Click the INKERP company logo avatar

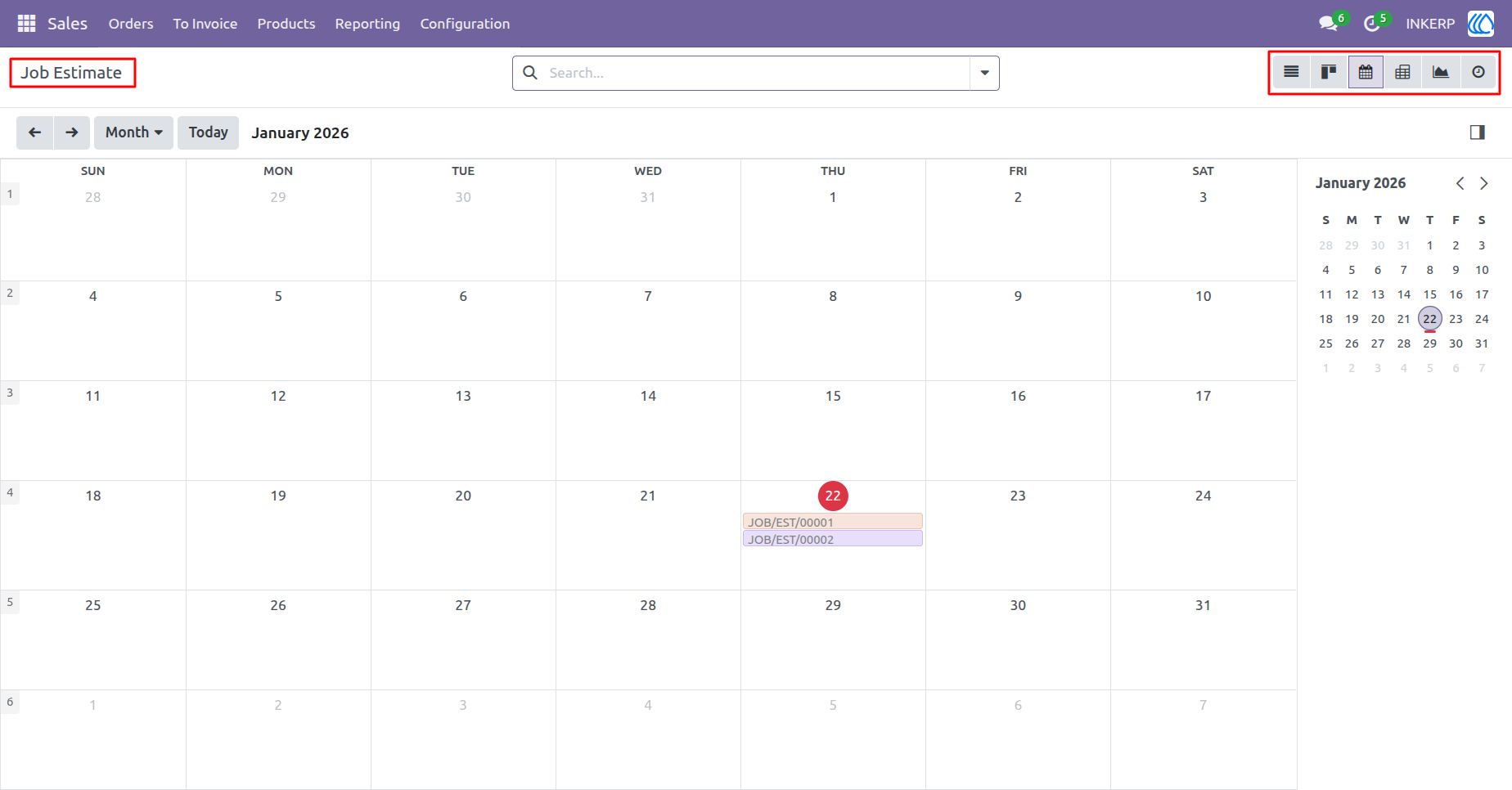point(1481,24)
